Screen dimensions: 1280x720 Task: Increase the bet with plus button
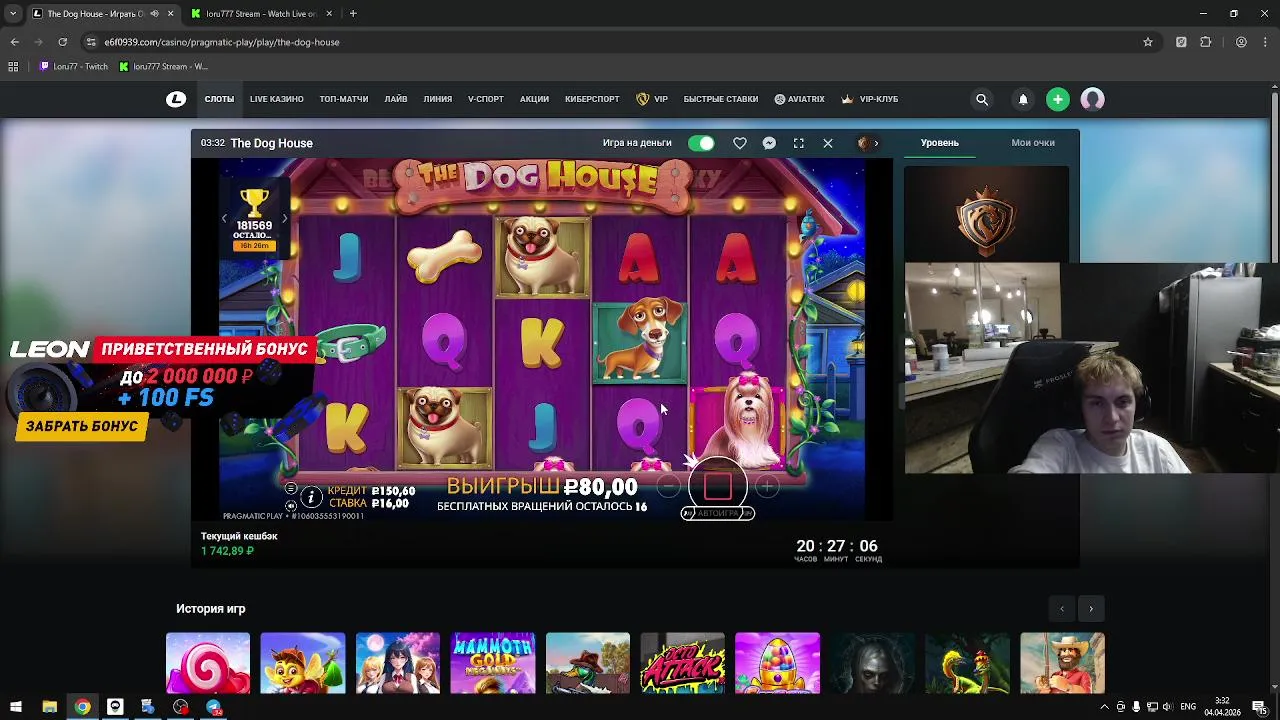(767, 487)
